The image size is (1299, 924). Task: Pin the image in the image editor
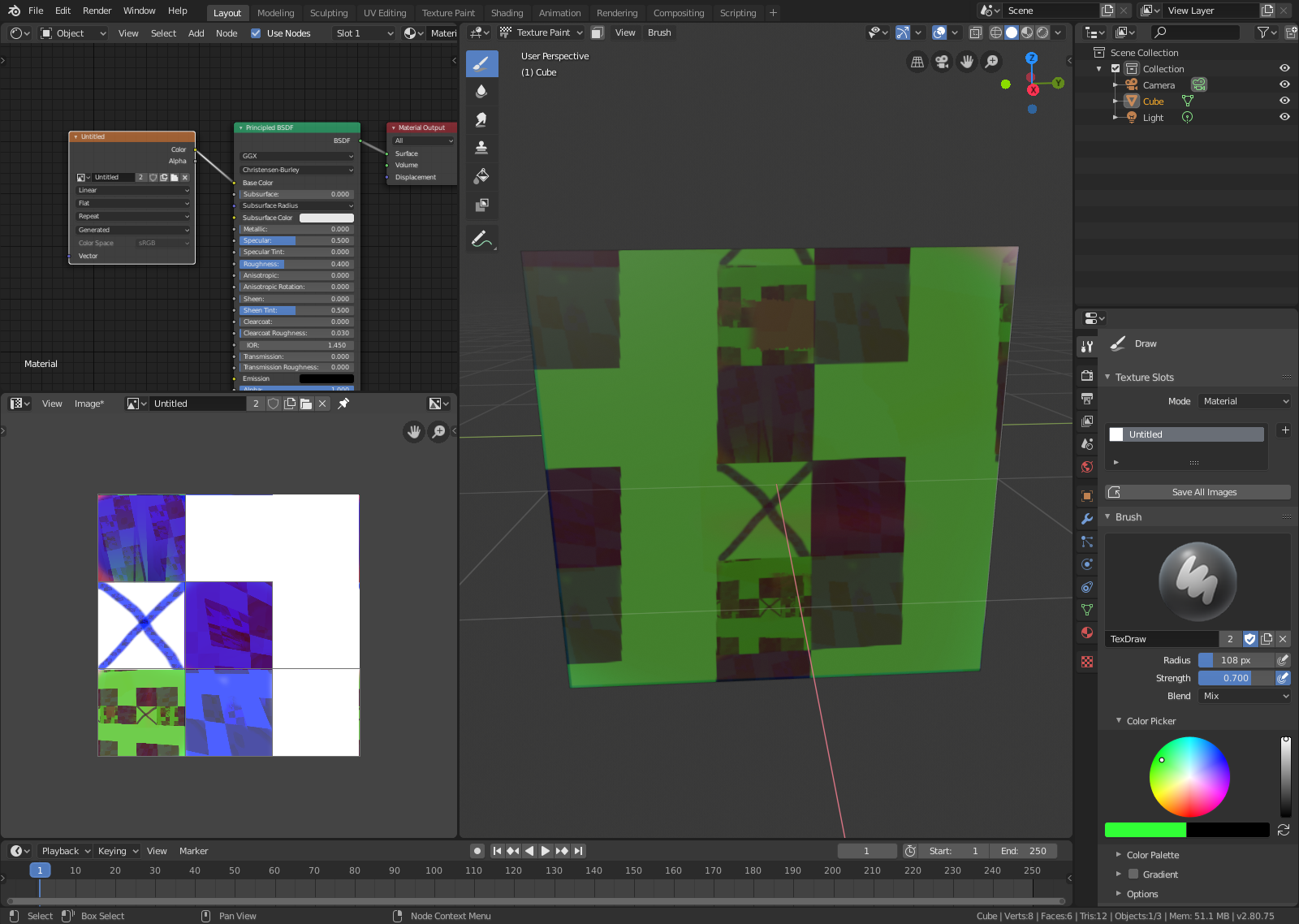pyautogui.click(x=343, y=404)
